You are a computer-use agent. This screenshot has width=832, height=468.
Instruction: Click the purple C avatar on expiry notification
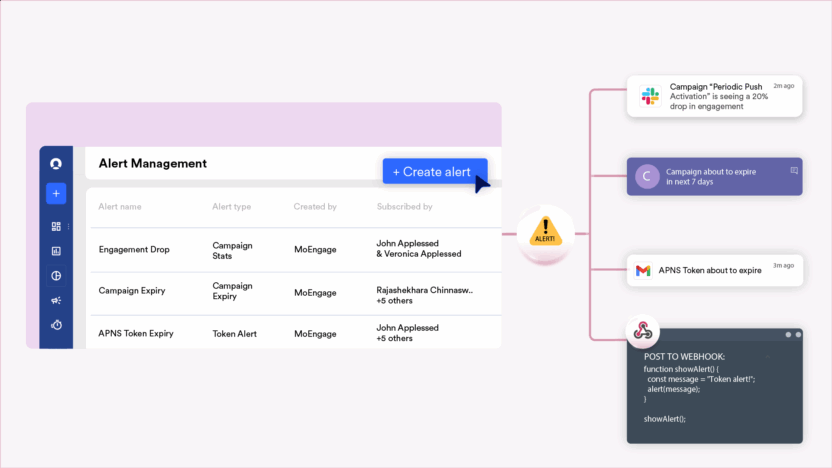[x=647, y=176]
